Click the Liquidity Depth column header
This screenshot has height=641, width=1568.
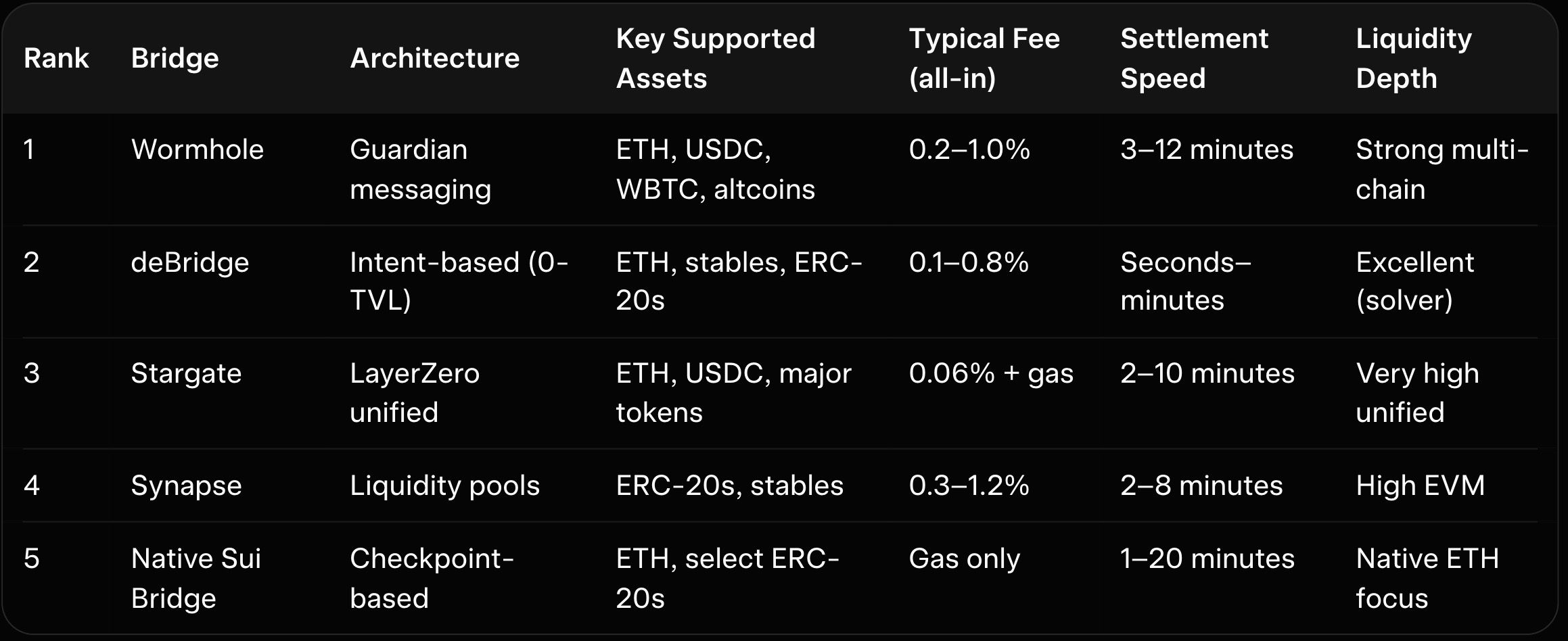(1413, 58)
